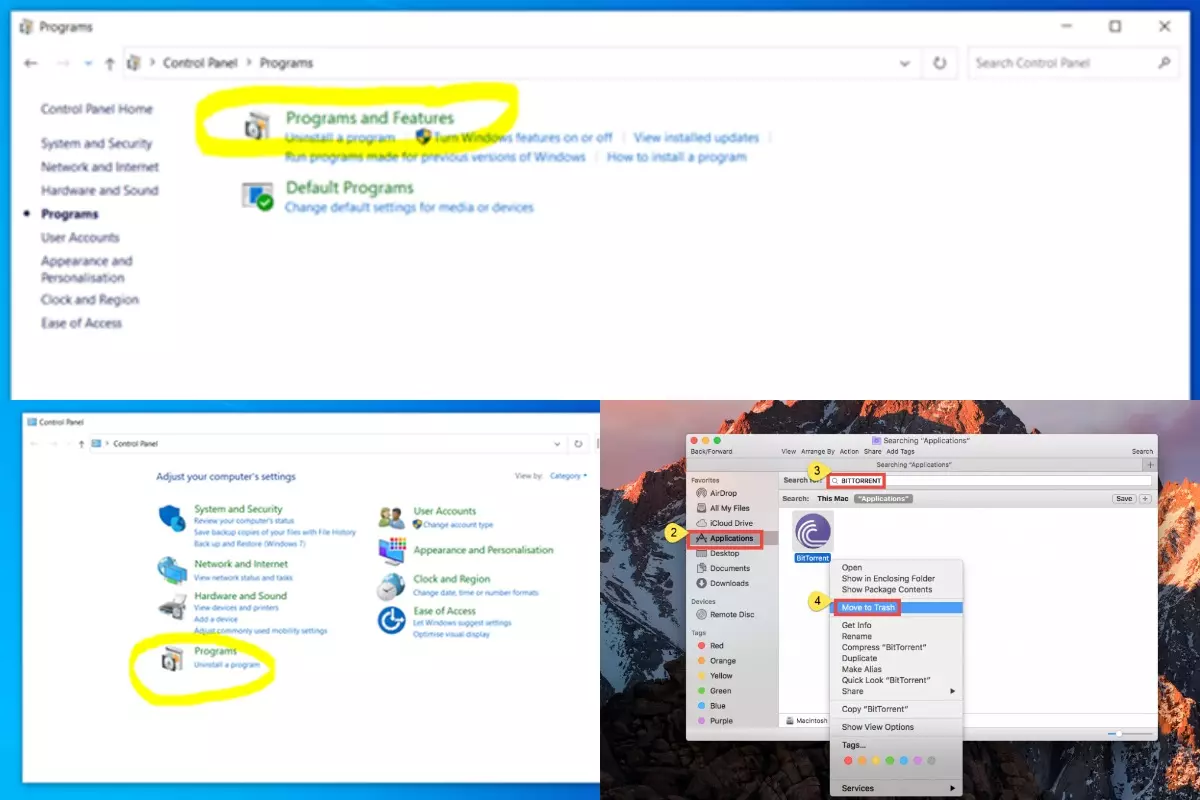
Task: Click View devices and printers link
Action: [x=236, y=608]
